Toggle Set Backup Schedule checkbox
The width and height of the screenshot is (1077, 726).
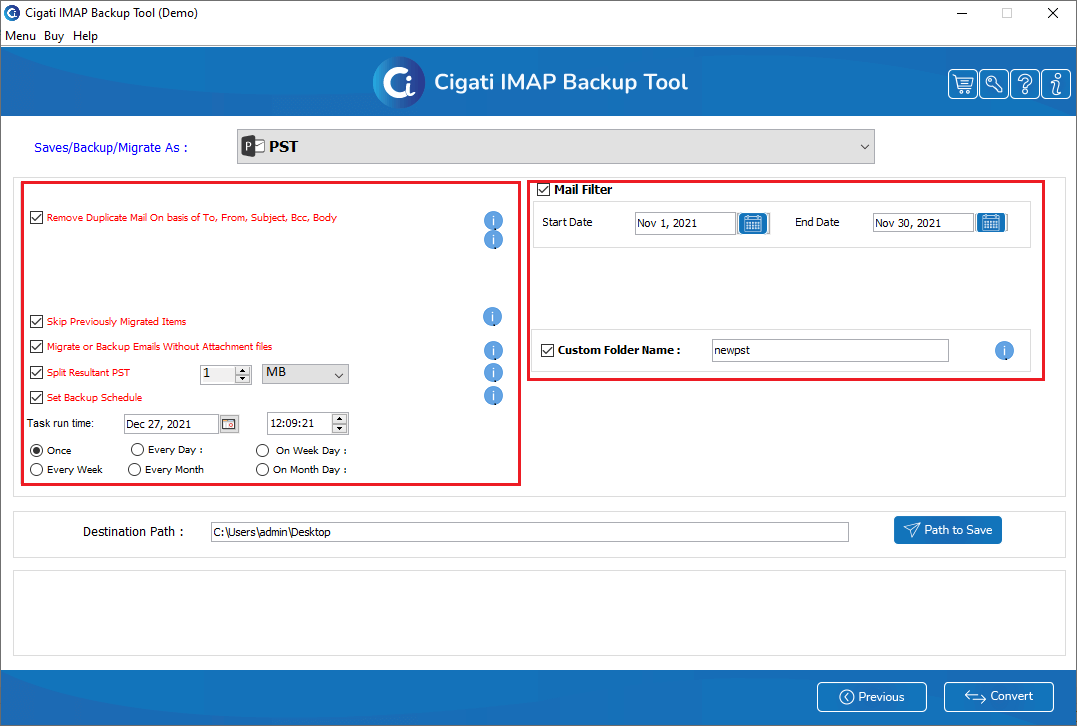point(36,398)
